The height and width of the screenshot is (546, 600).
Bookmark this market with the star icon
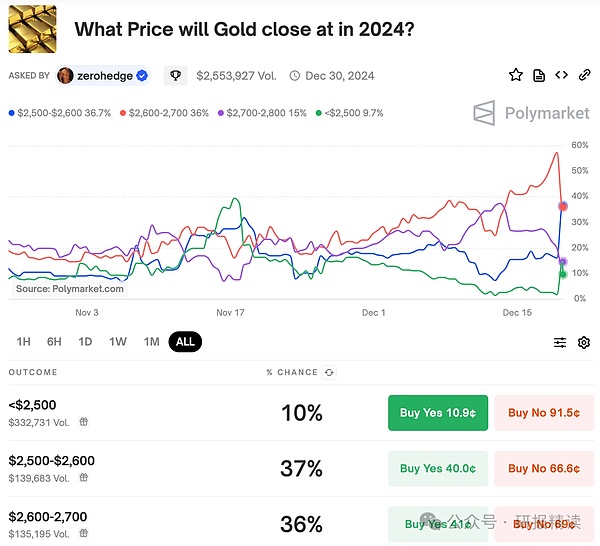516,75
